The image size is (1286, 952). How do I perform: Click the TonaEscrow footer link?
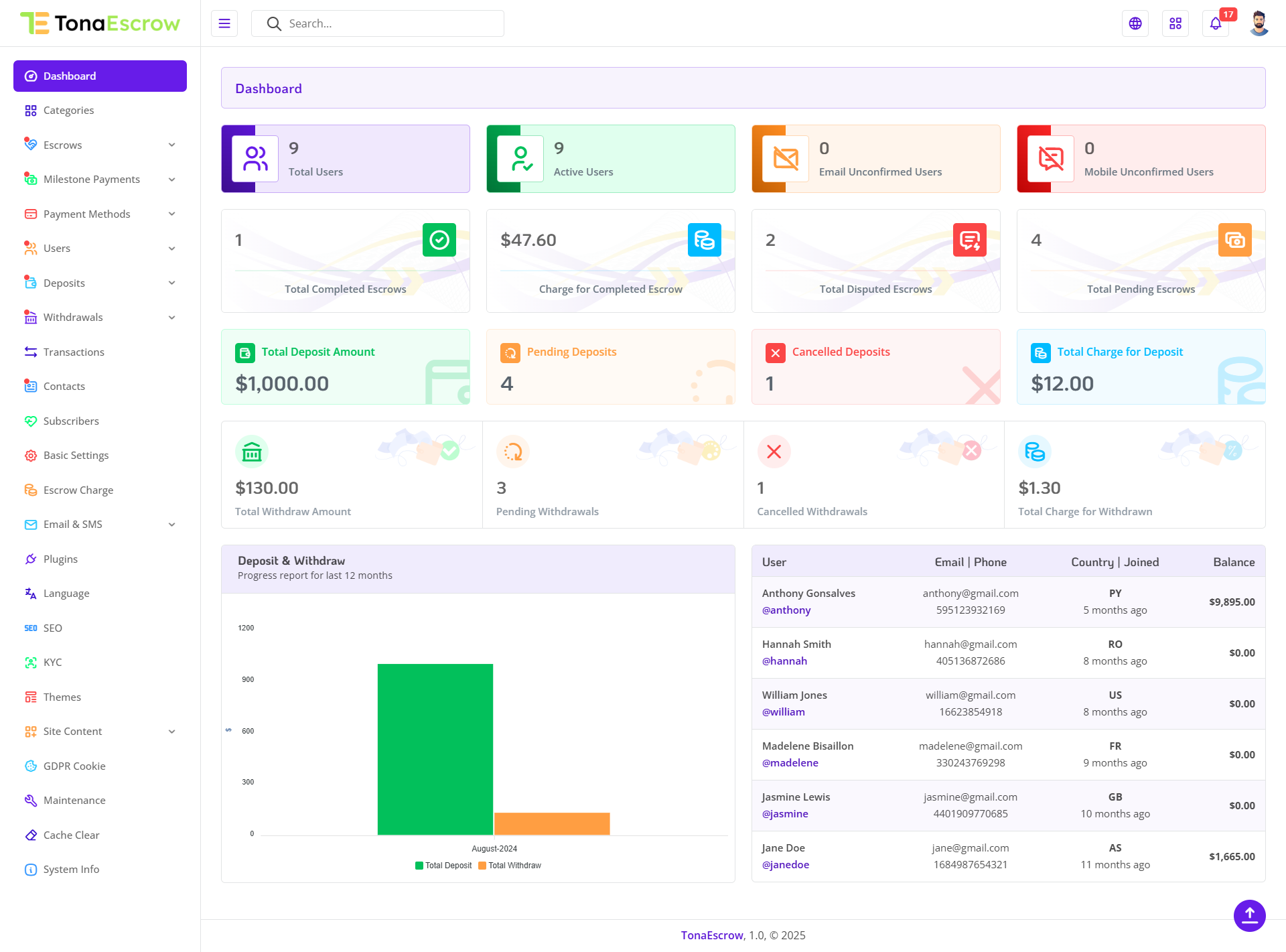712,935
